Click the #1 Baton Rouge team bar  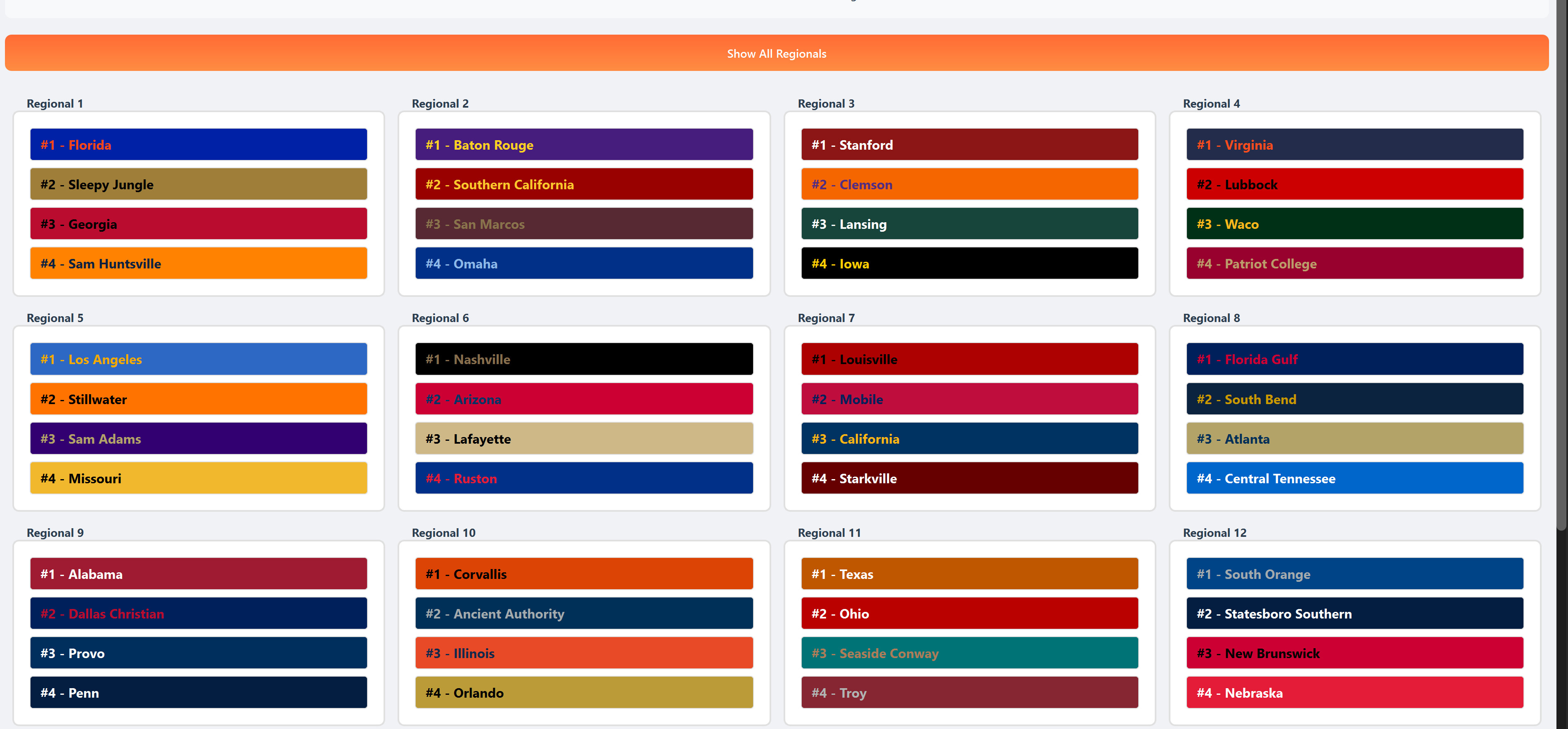[x=584, y=145]
